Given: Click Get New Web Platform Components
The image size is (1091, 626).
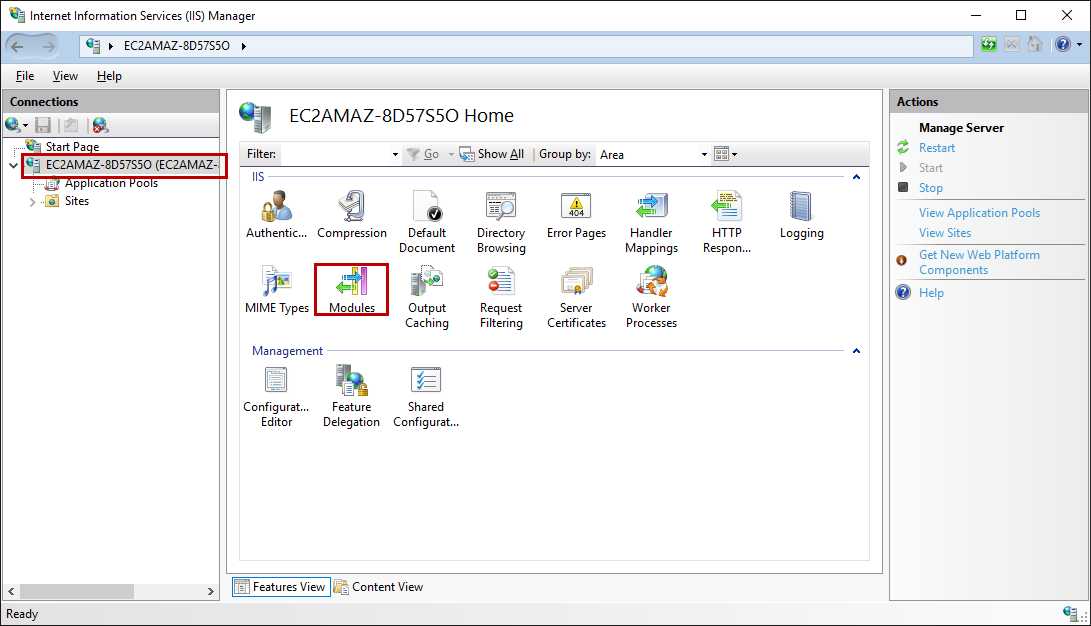Looking at the screenshot, I should point(979,262).
